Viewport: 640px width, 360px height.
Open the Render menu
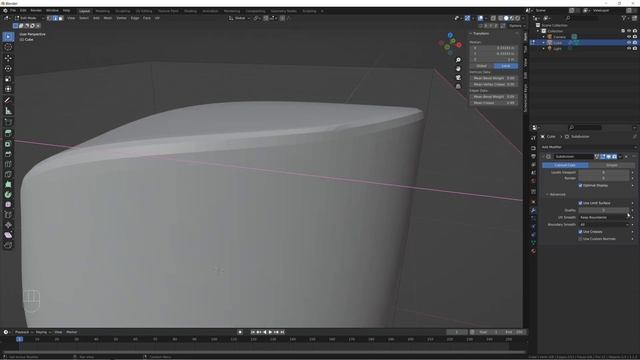[36, 11]
